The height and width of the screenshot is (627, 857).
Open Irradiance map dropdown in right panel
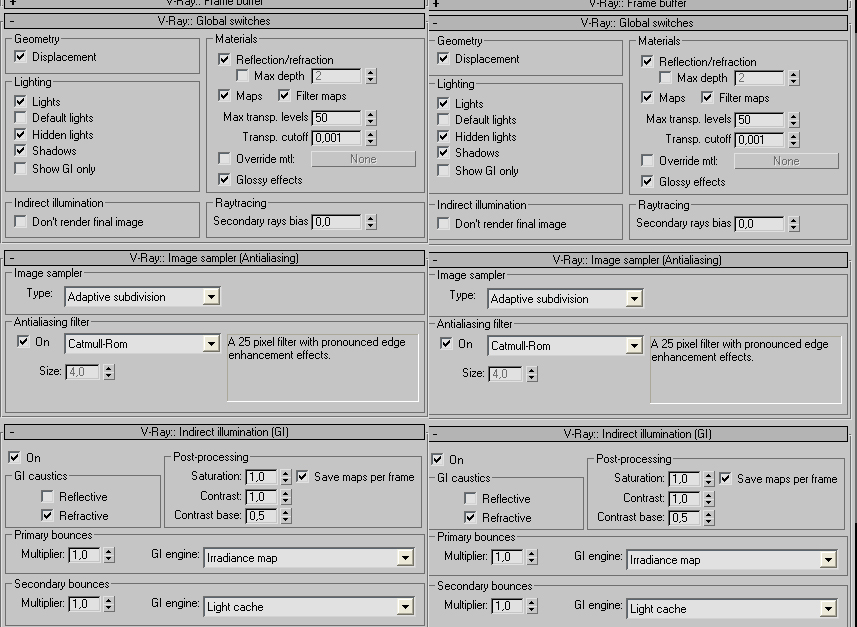732,560
